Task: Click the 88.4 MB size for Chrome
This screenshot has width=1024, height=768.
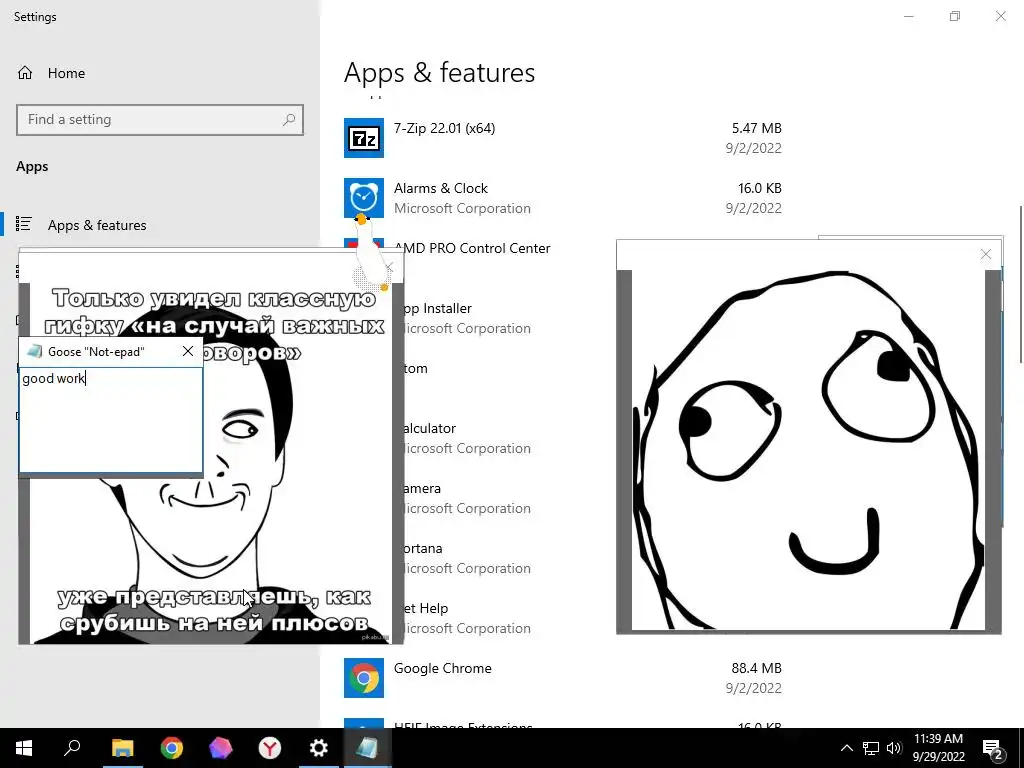Action: [756, 668]
